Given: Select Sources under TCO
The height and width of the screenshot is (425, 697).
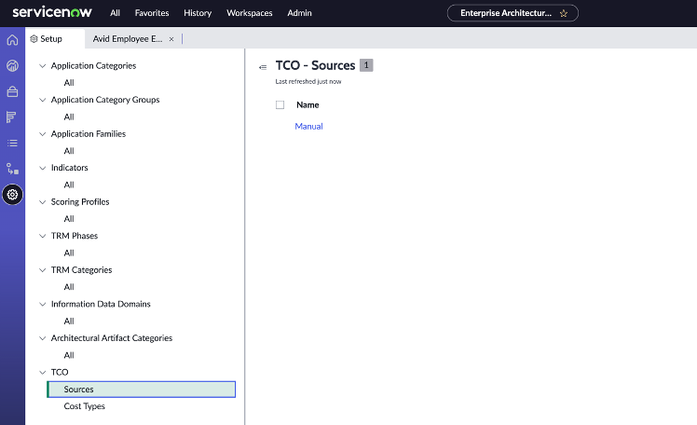Looking at the screenshot, I should [x=141, y=389].
